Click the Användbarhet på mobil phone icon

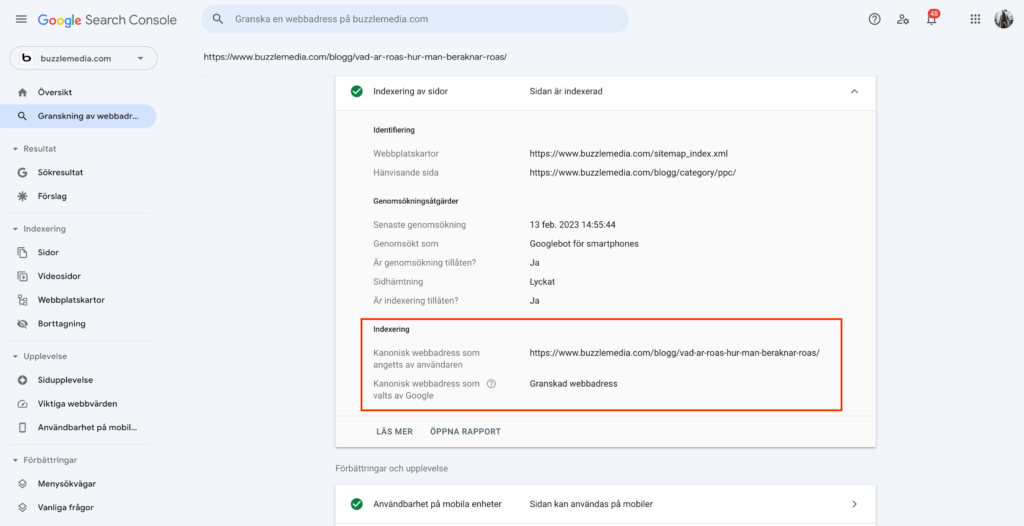coord(22,427)
